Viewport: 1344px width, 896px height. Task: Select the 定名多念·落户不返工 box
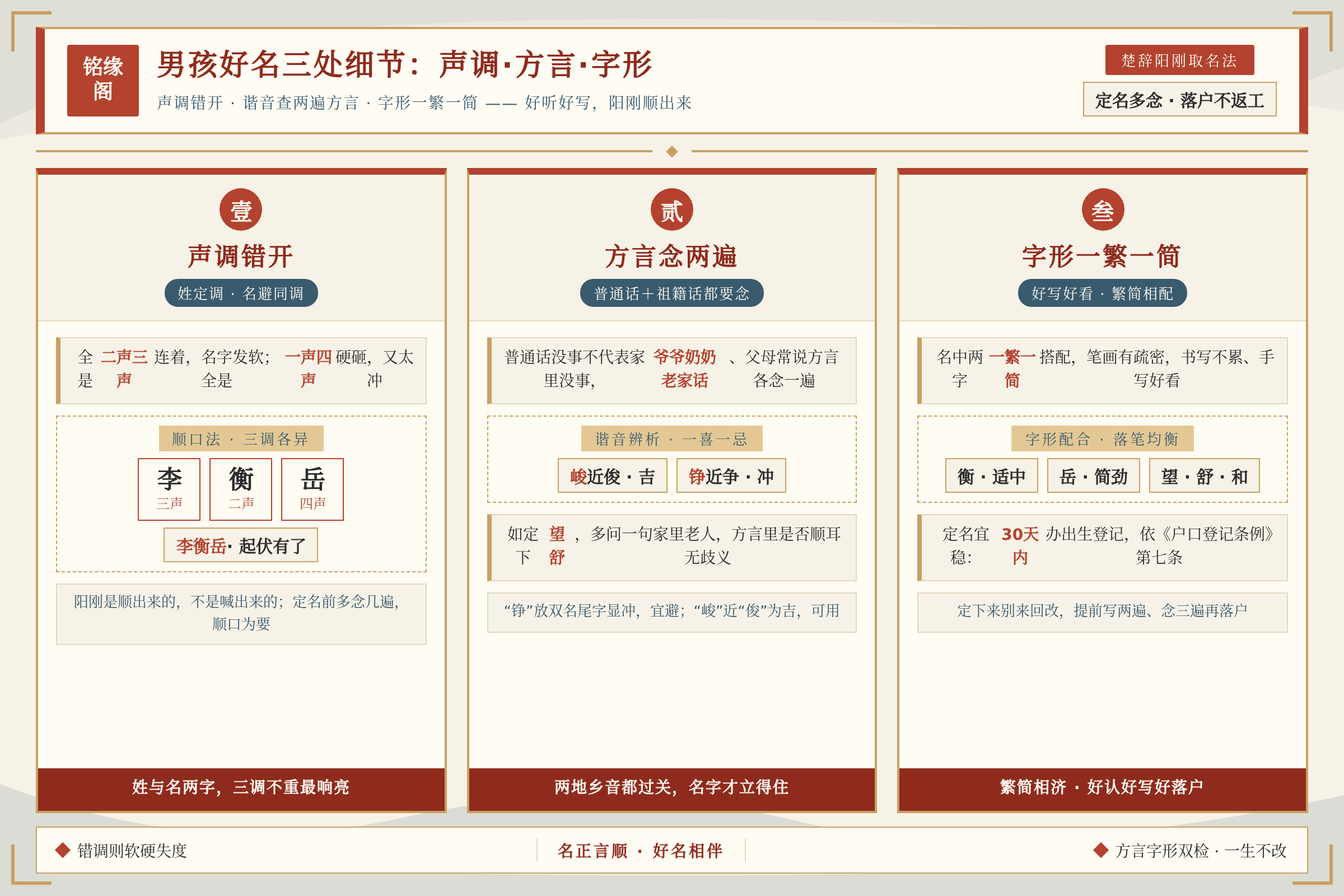pyautogui.click(x=1179, y=100)
